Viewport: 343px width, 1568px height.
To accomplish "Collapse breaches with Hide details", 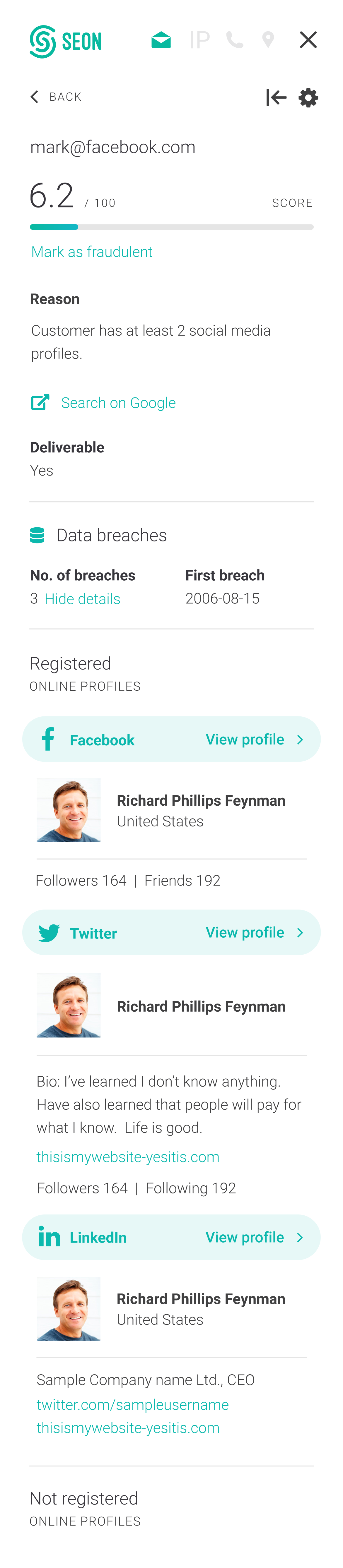I will tap(82, 599).
